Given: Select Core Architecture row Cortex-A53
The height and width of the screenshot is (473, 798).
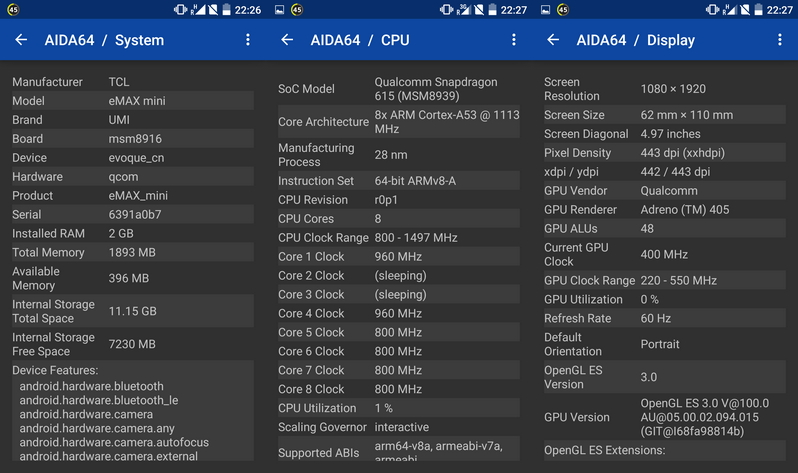Looking at the screenshot, I should (x=399, y=122).
